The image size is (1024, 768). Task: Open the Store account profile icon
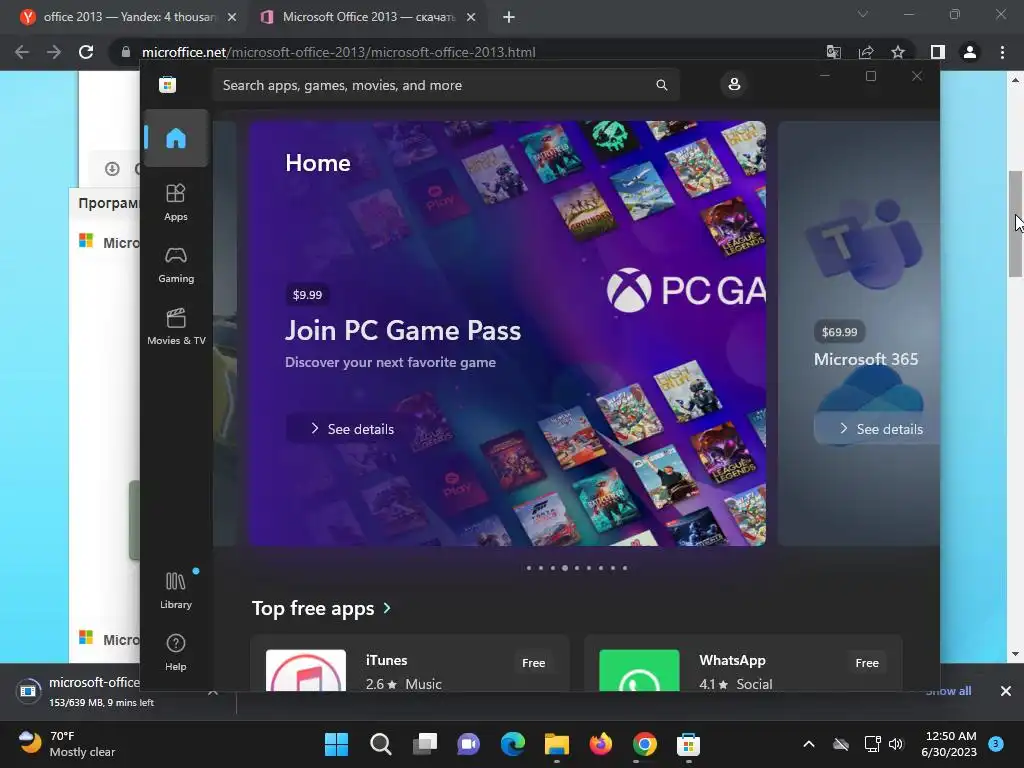point(734,85)
